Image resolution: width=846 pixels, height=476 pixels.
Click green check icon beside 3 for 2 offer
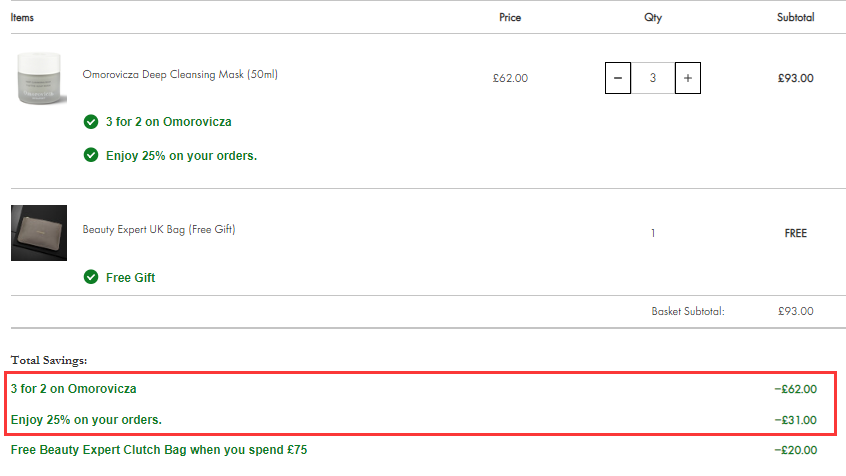pos(91,122)
